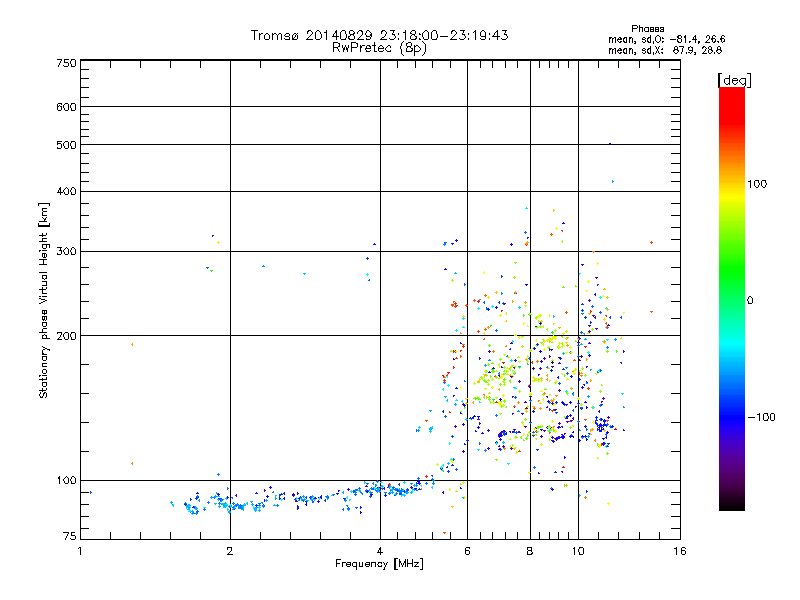Click the x-axis tick label '8'
800x600 pixels.
pos(530,551)
